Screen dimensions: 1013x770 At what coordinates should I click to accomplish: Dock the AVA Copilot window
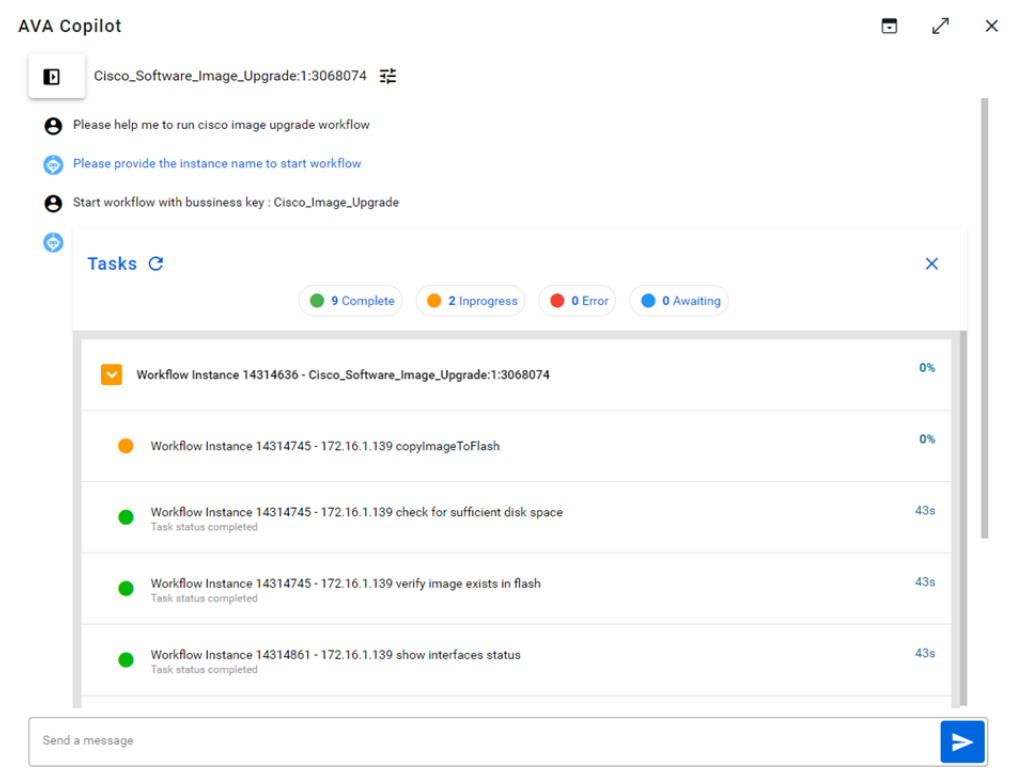click(889, 26)
